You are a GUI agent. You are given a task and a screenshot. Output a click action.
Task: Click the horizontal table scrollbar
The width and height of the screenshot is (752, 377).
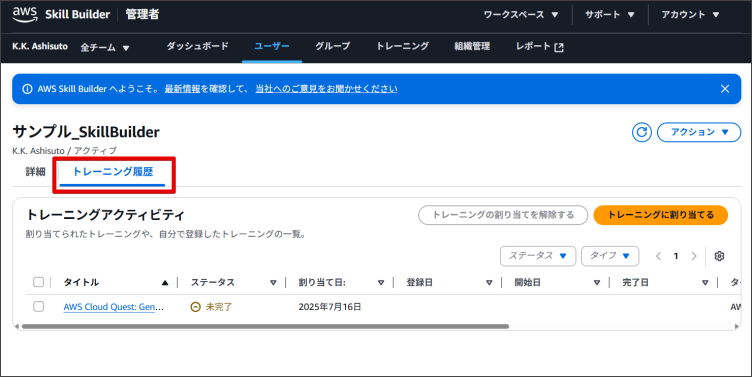click(x=265, y=327)
